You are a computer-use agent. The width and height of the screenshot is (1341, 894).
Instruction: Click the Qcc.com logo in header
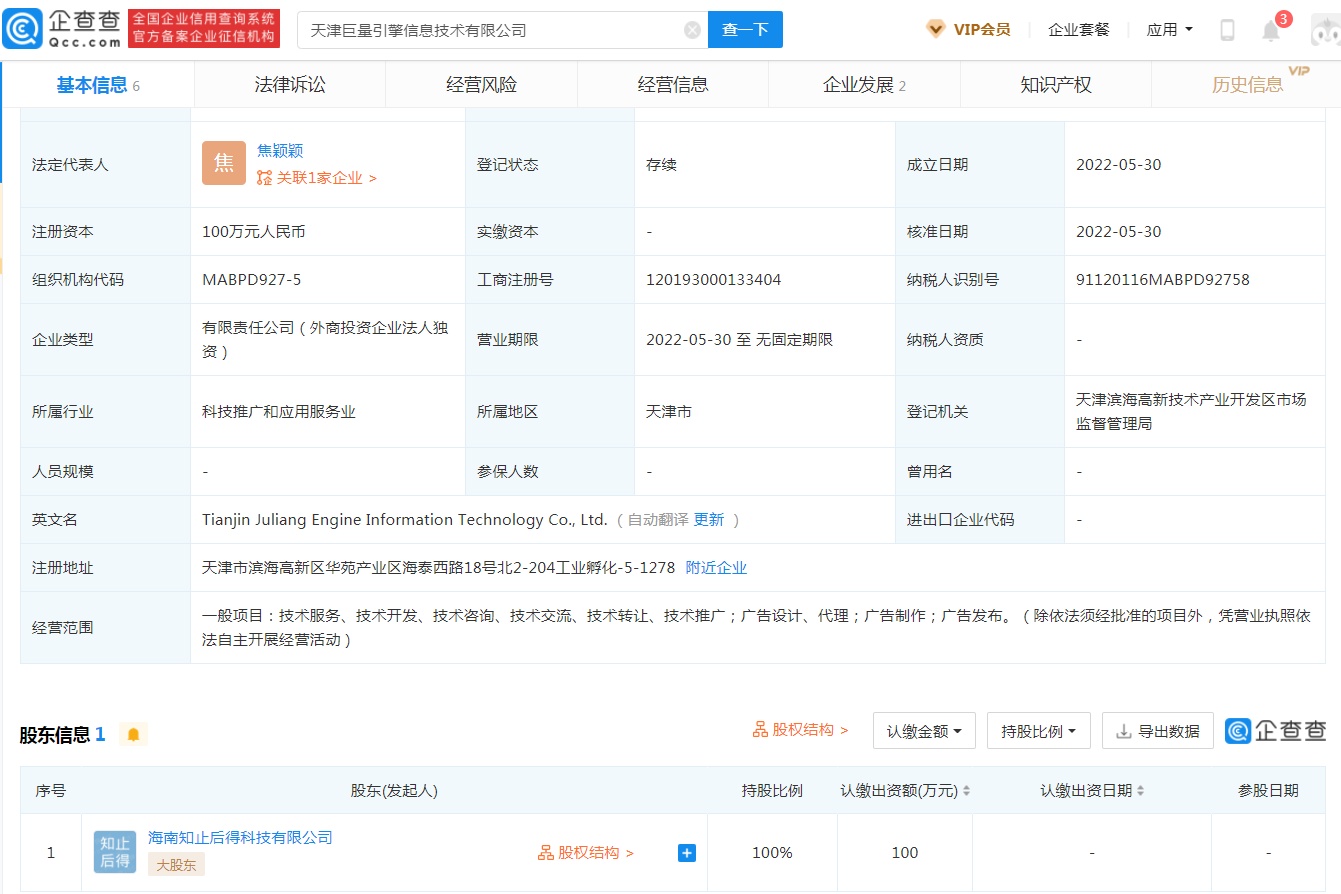[62, 29]
